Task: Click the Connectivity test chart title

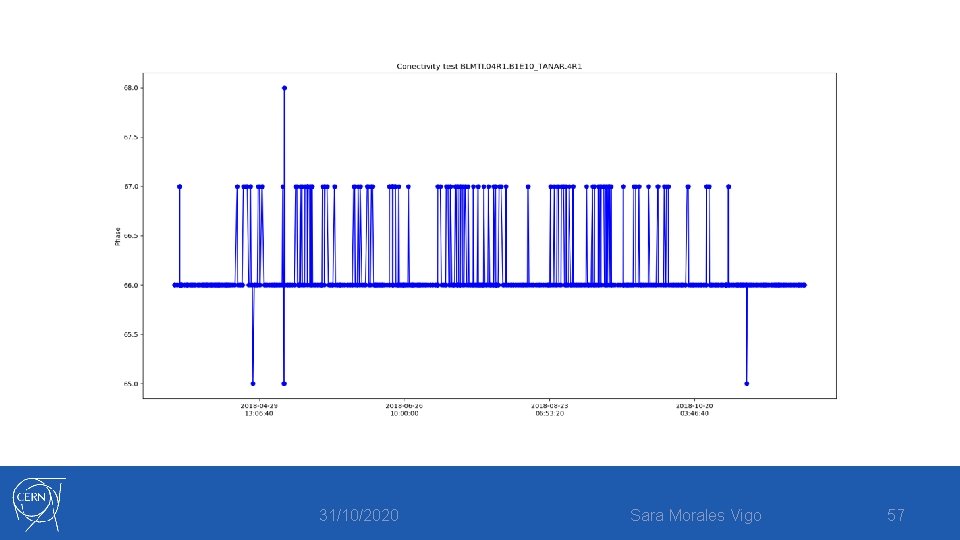Action: coord(489,66)
